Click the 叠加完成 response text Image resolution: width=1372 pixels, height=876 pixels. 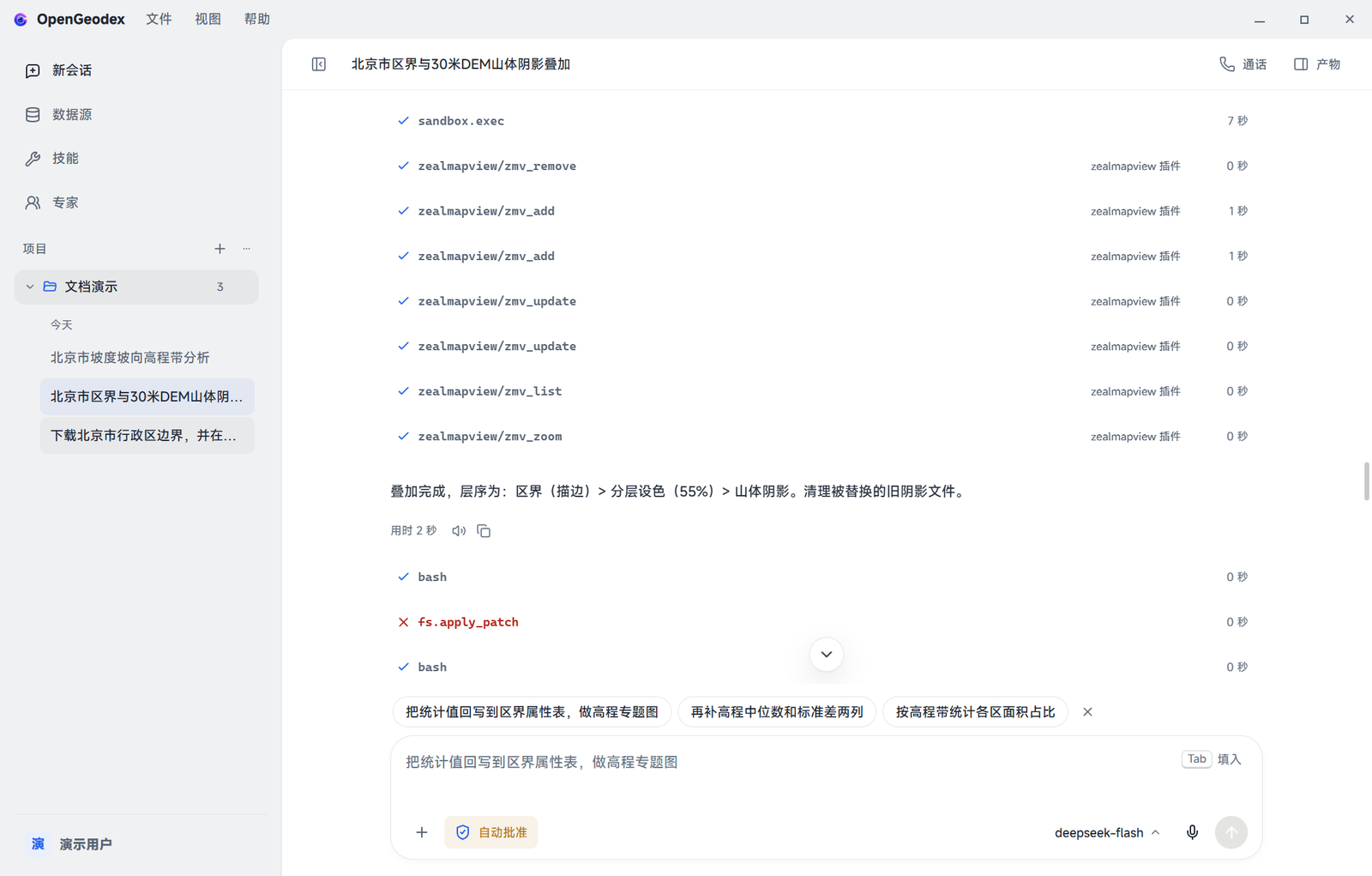click(x=679, y=492)
